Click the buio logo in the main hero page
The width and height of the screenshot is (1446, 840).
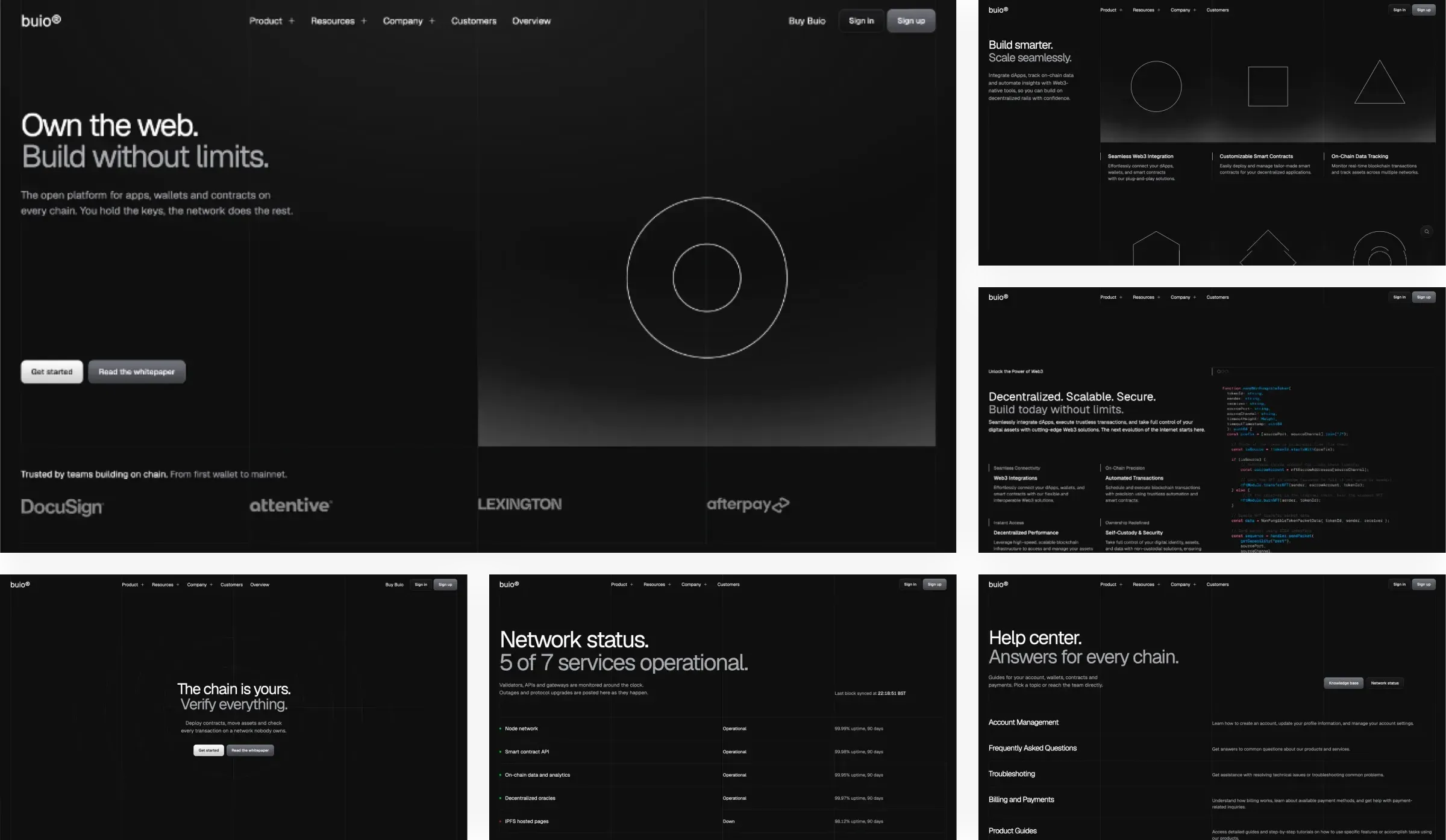pyautogui.click(x=41, y=20)
